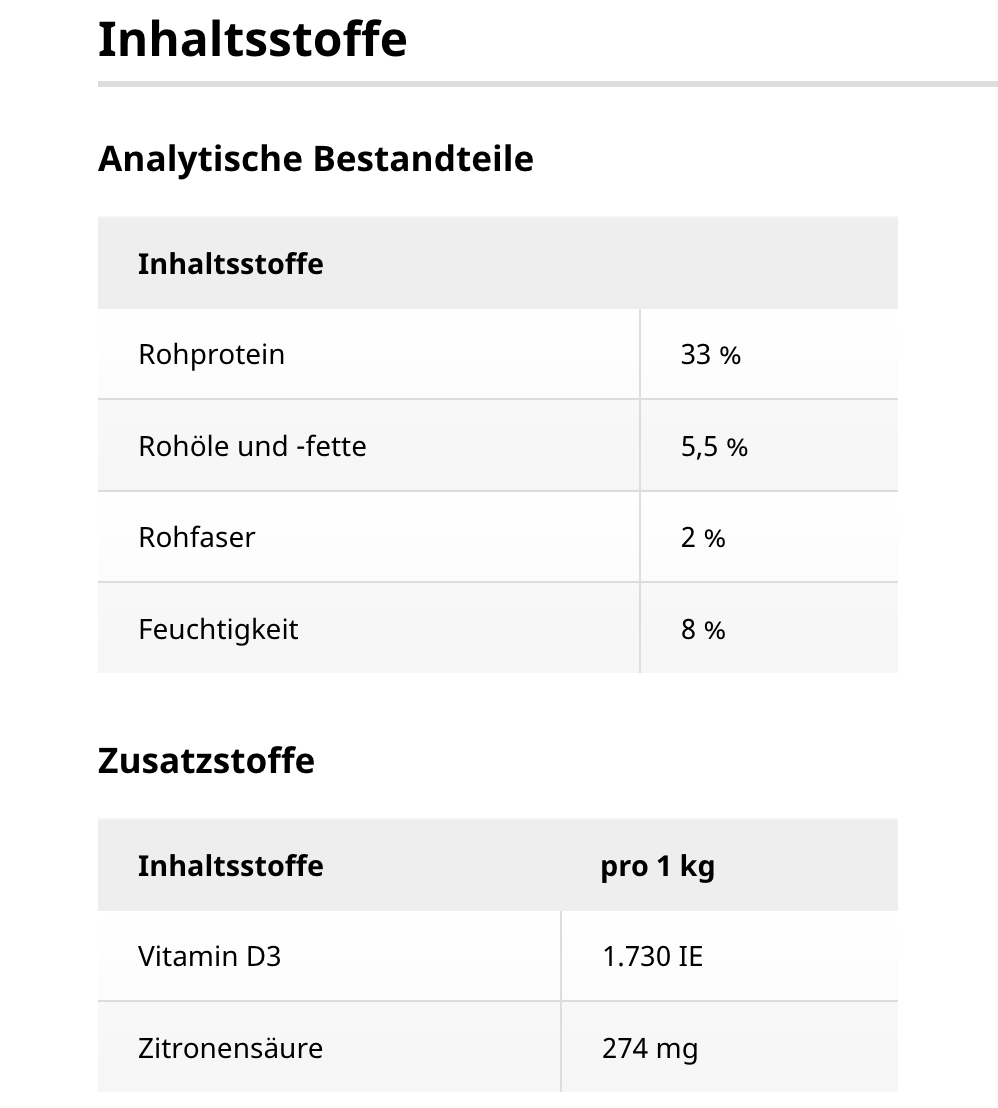Select the Vitamin D3 label cell

click(209, 956)
